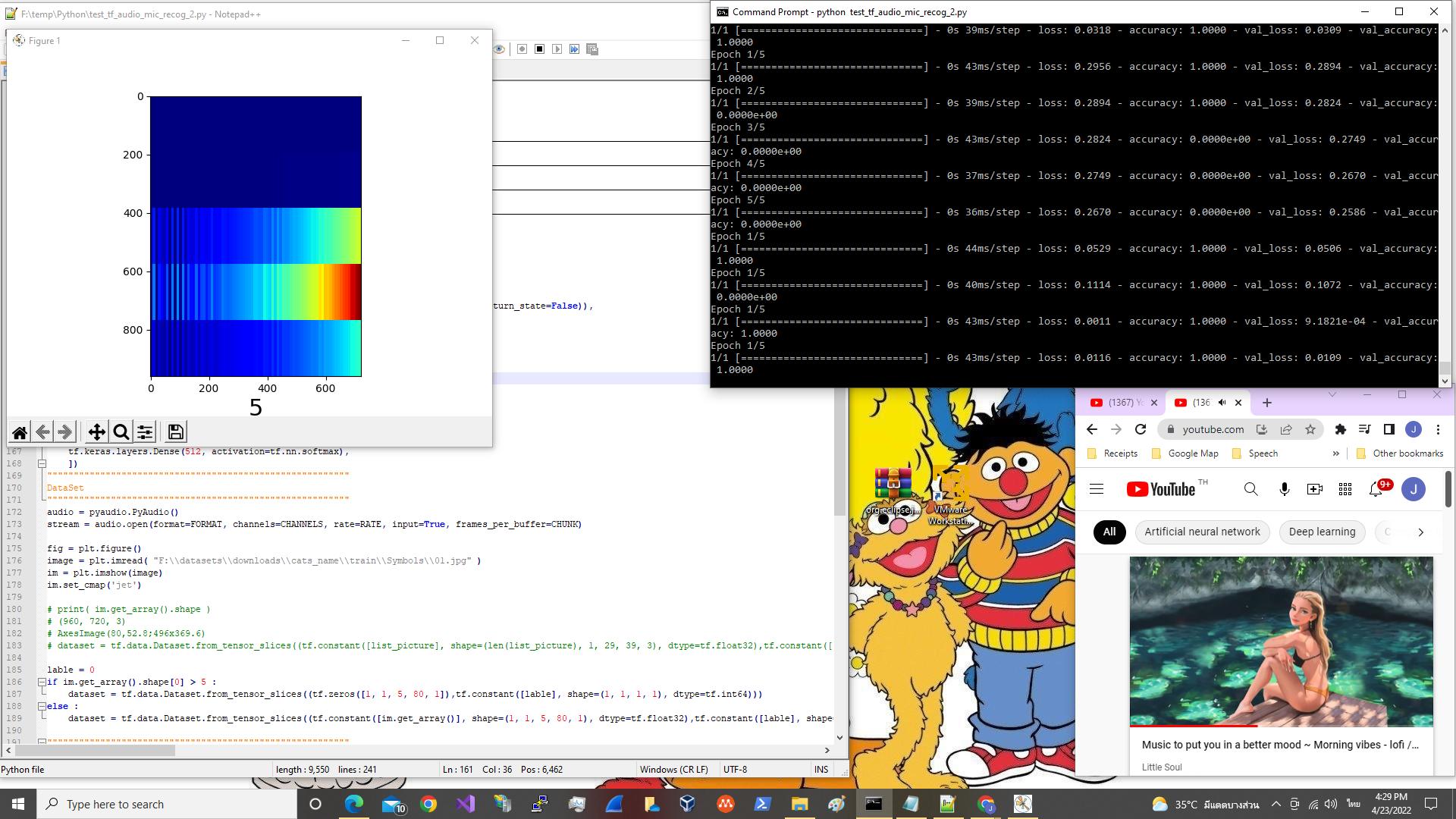Image resolution: width=1456 pixels, height=819 pixels.
Task: Save recorded macro icon in Notepad++
Action: [592, 49]
